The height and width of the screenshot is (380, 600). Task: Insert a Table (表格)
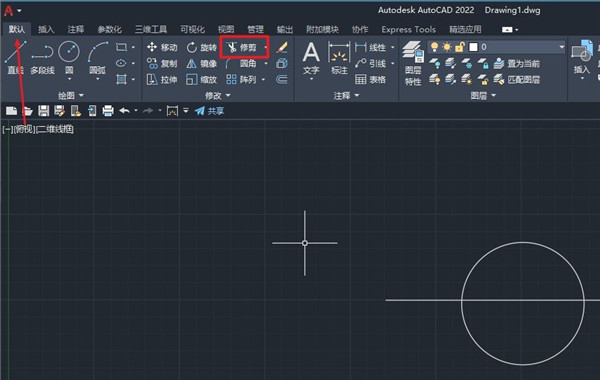(x=370, y=79)
